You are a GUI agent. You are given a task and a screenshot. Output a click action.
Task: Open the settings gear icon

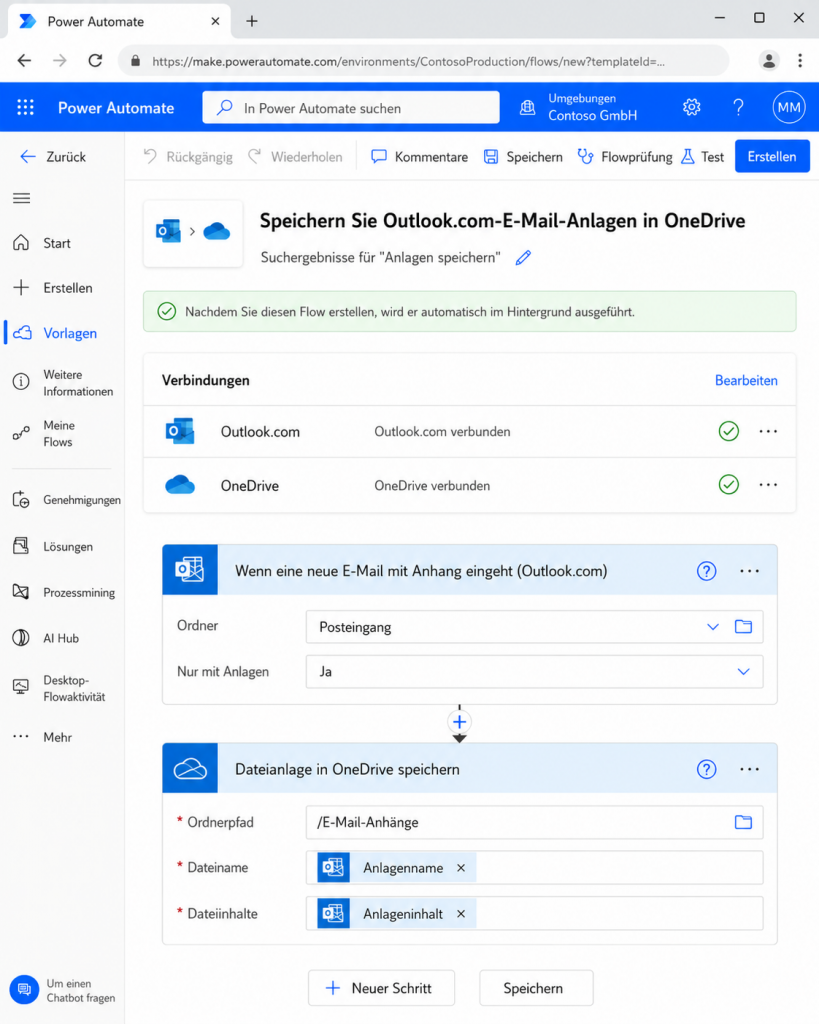pos(692,107)
